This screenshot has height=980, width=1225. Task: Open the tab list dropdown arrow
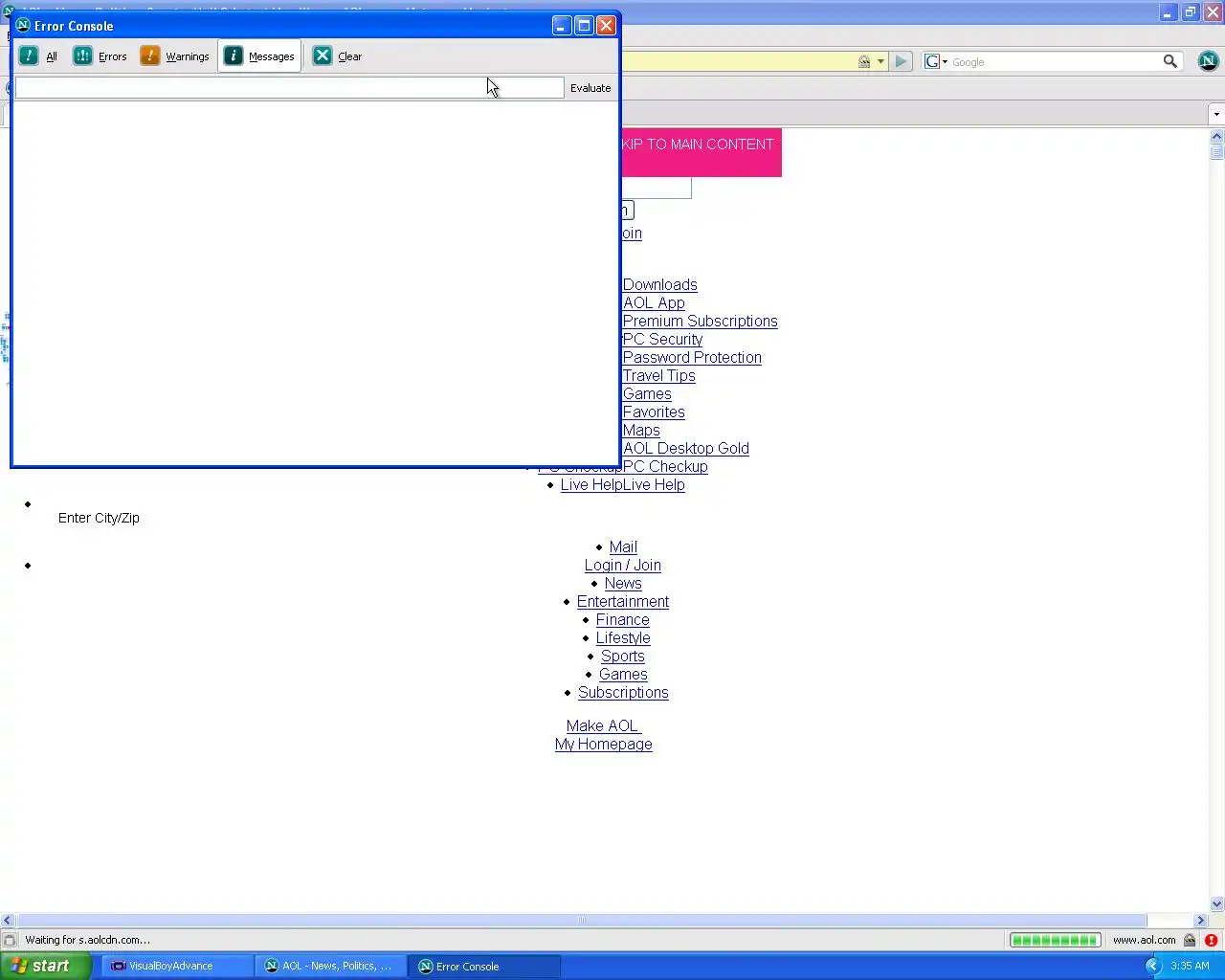tap(1216, 115)
